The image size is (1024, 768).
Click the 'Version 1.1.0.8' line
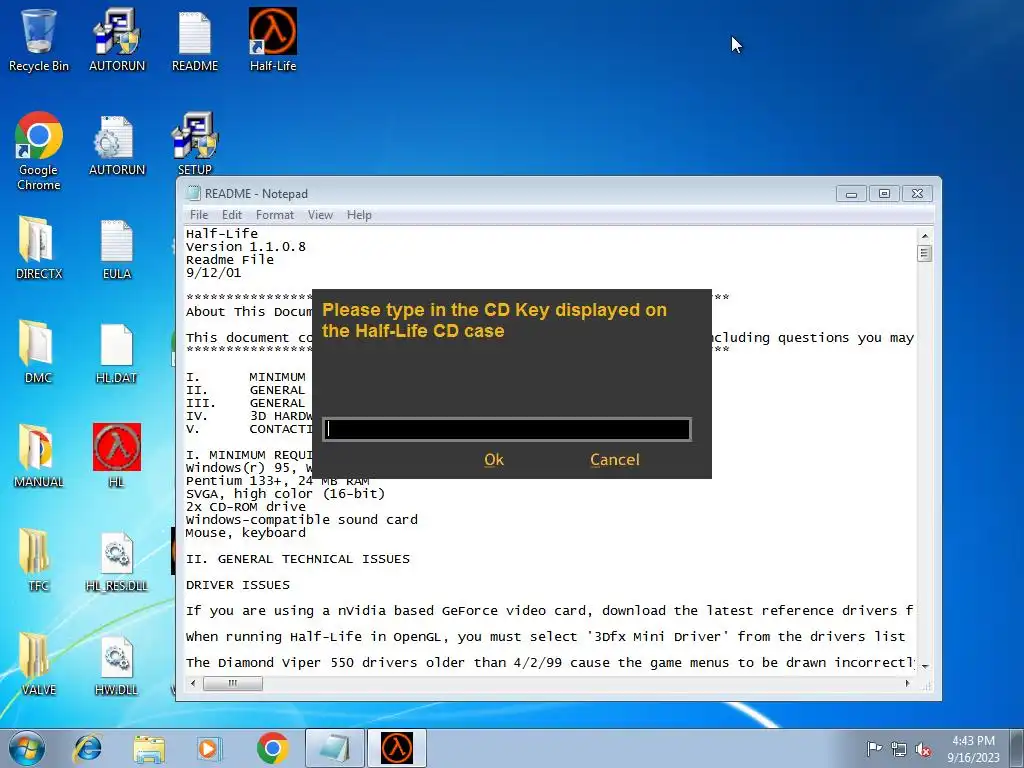[x=246, y=247]
